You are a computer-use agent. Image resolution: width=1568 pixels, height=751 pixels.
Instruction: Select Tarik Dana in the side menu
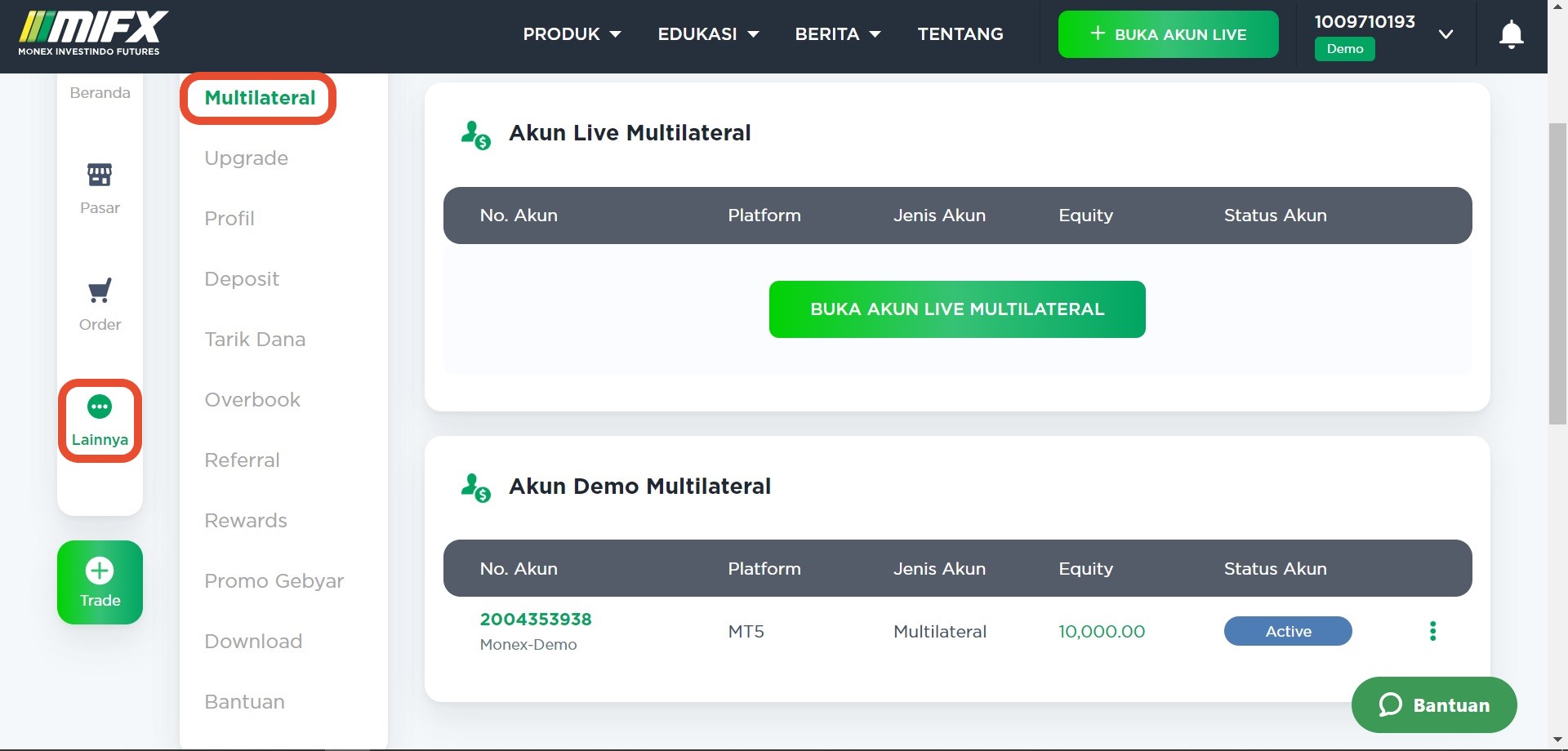pyautogui.click(x=255, y=340)
